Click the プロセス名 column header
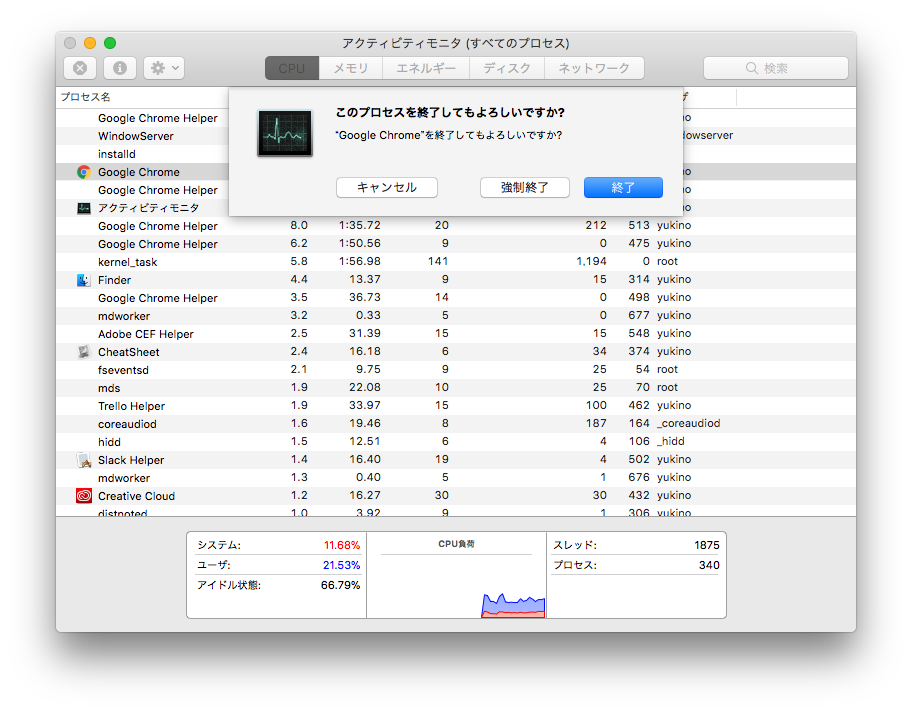912x712 pixels. tap(86, 97)
